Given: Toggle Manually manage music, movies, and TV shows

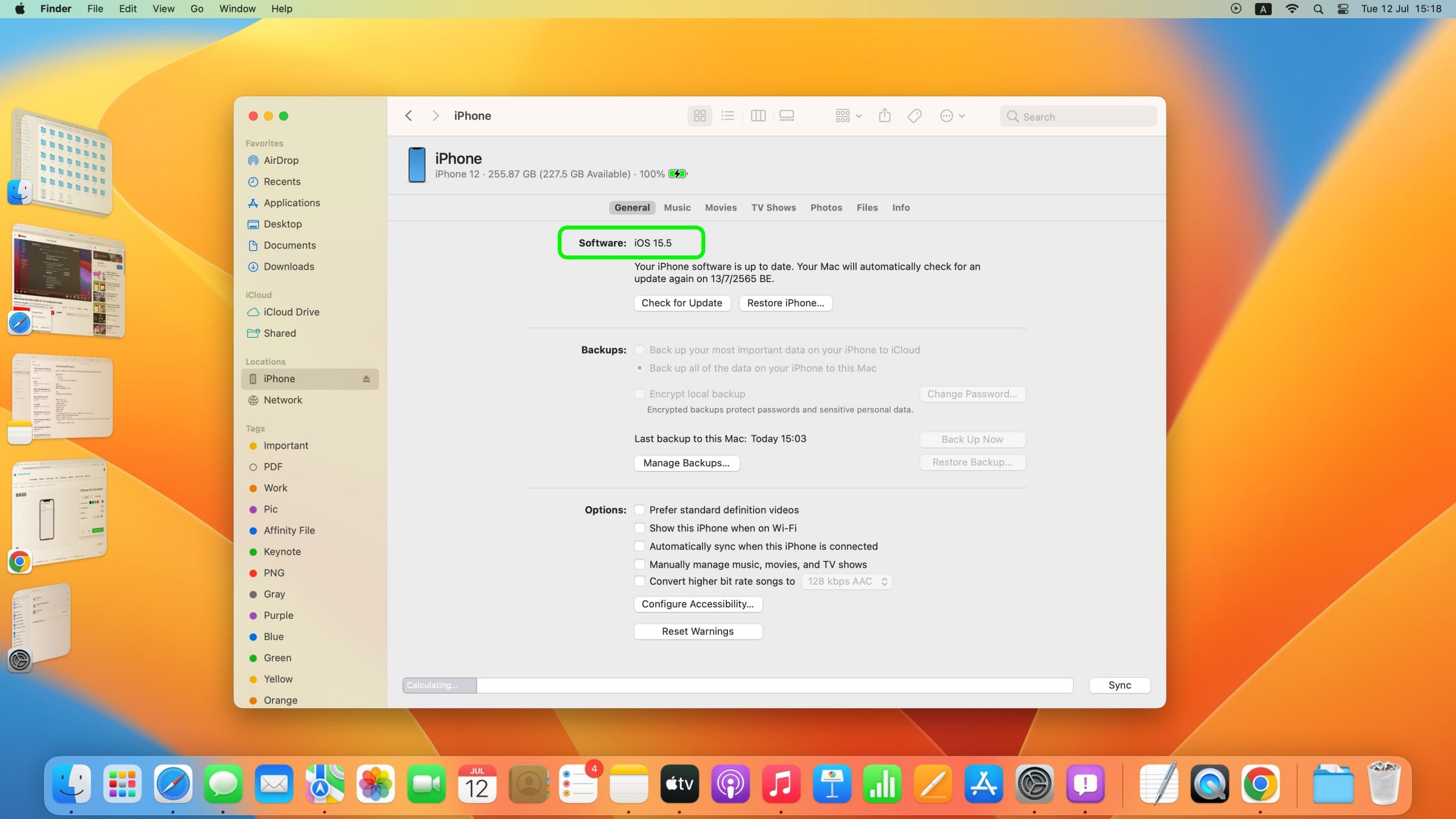Looking at the screenshot, I should 640,564.
